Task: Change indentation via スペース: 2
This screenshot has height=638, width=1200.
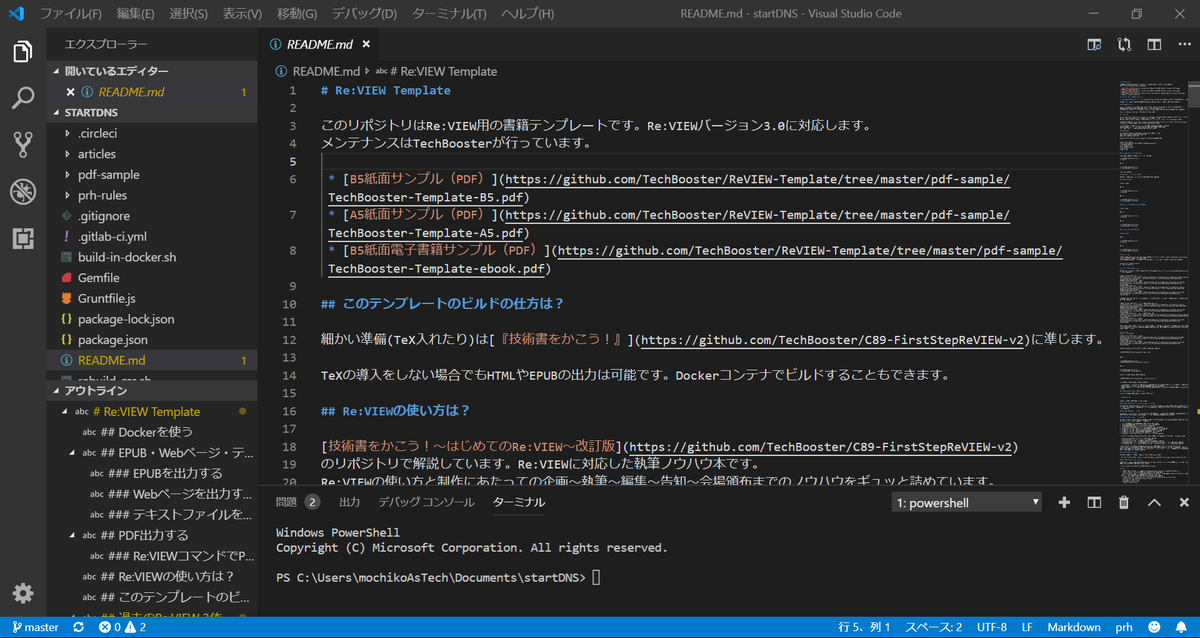Action: [934, 627]
